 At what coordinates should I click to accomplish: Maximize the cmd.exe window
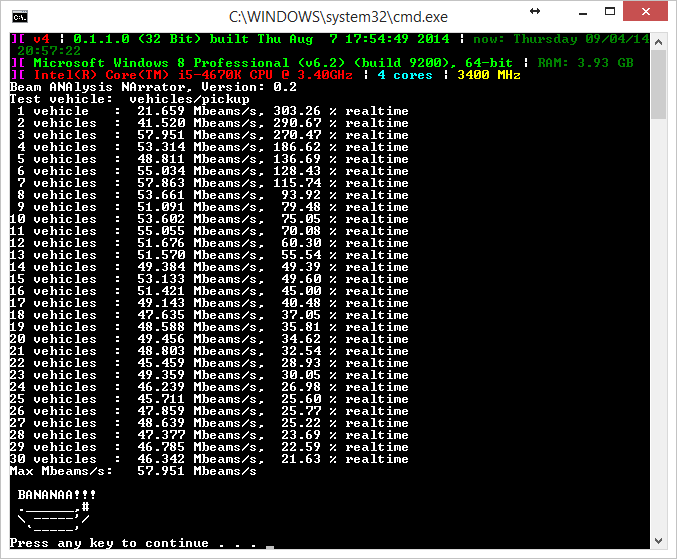click(x=610, y=12)
